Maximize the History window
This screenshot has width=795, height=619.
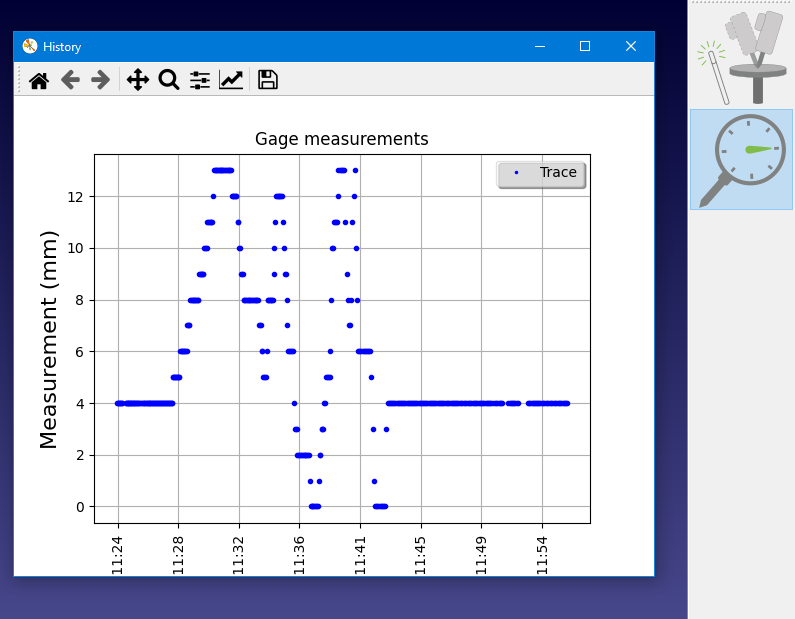click(585, 46)
